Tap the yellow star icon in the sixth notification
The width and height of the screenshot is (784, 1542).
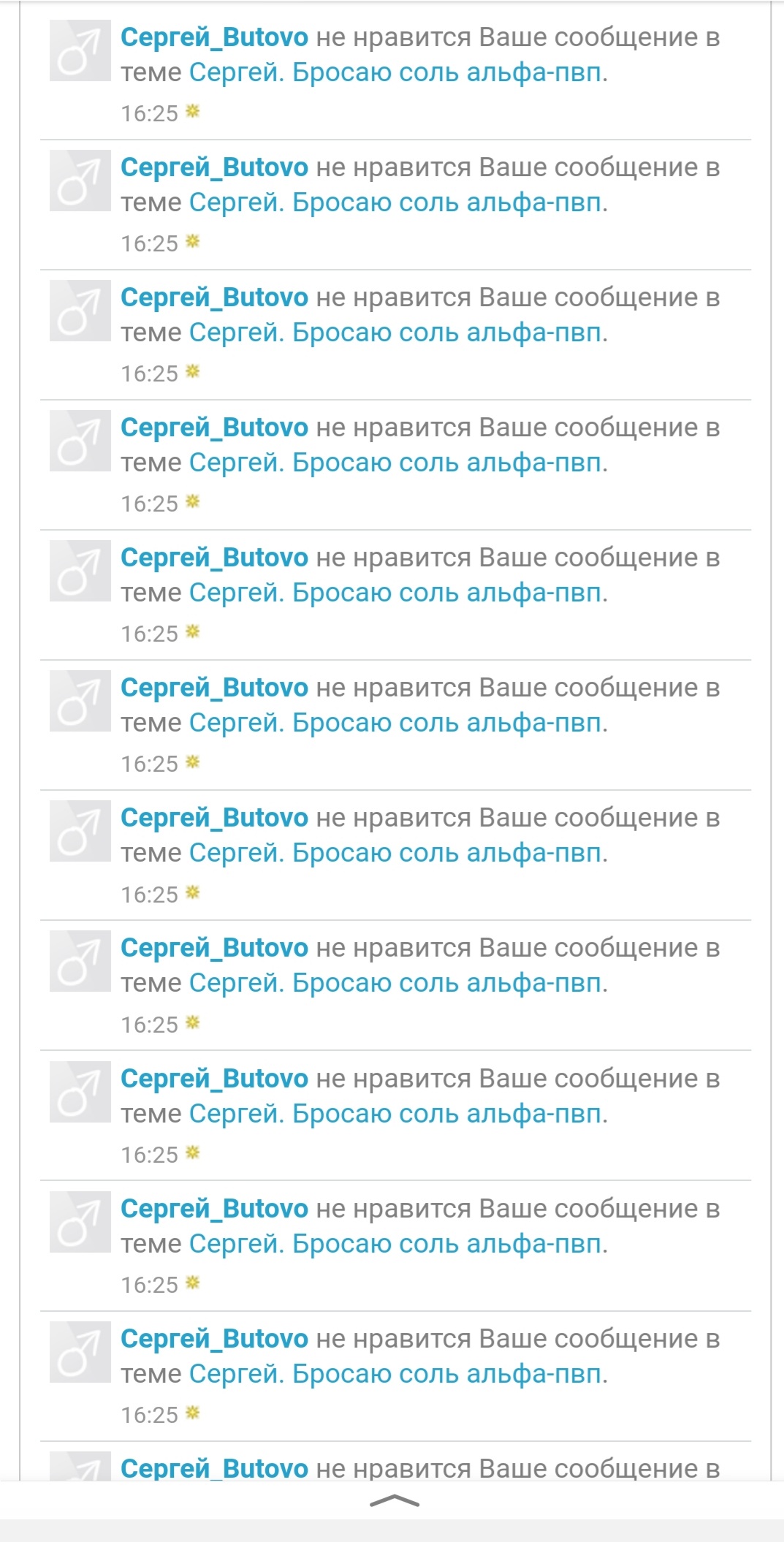click(x=193, y=761)
